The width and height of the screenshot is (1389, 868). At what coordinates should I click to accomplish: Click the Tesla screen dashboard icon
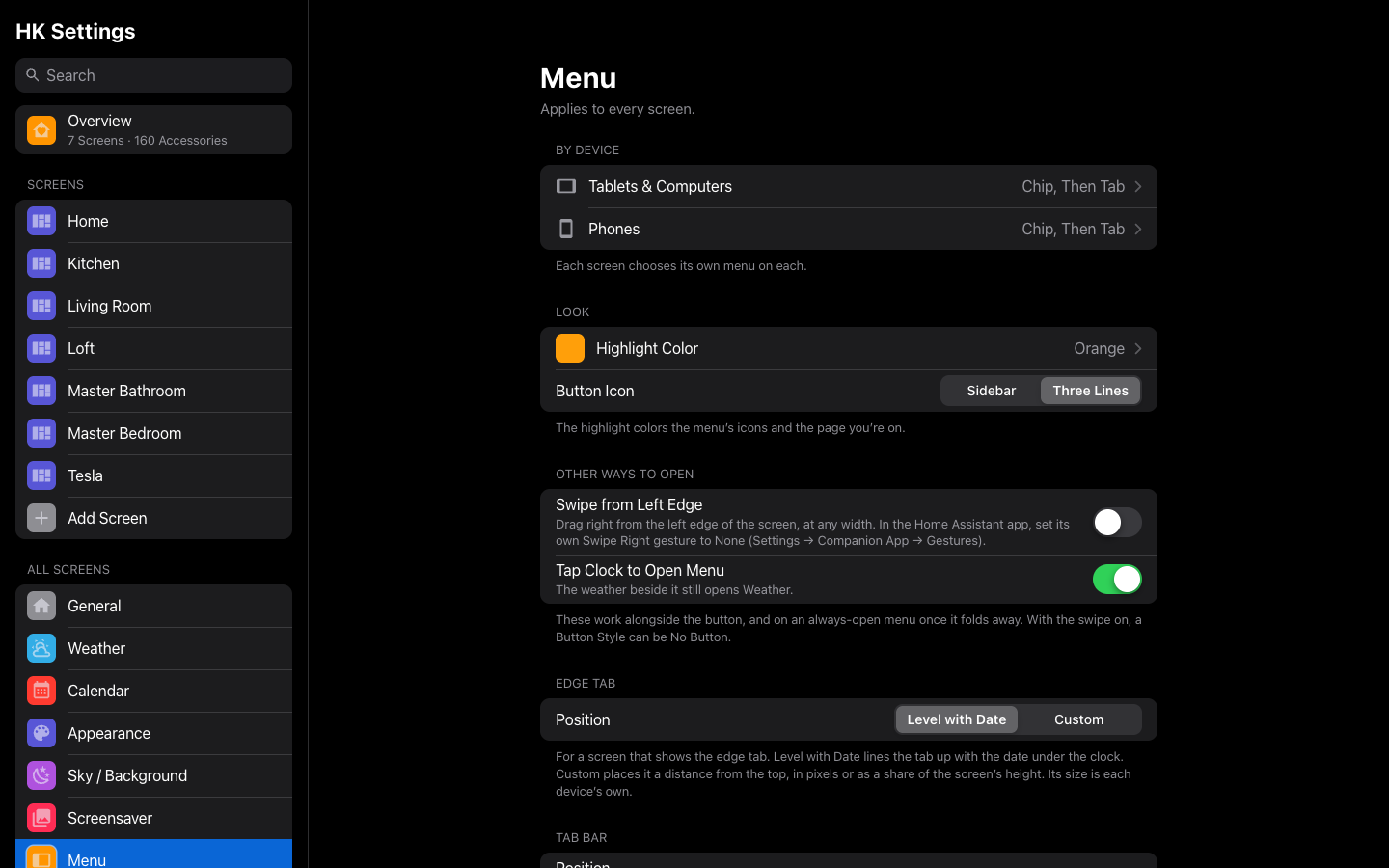pos(41,475)
